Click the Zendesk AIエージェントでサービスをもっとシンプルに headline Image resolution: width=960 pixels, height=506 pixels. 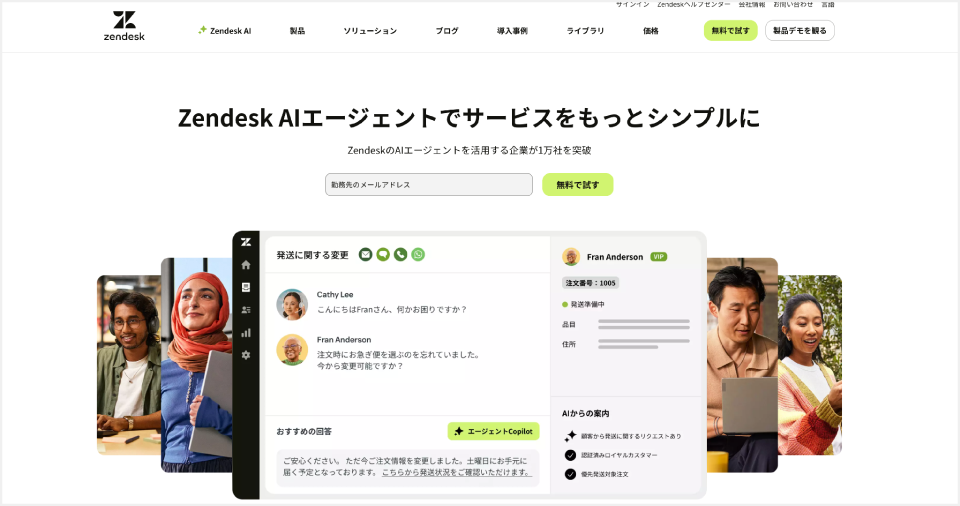click(469, 118)
